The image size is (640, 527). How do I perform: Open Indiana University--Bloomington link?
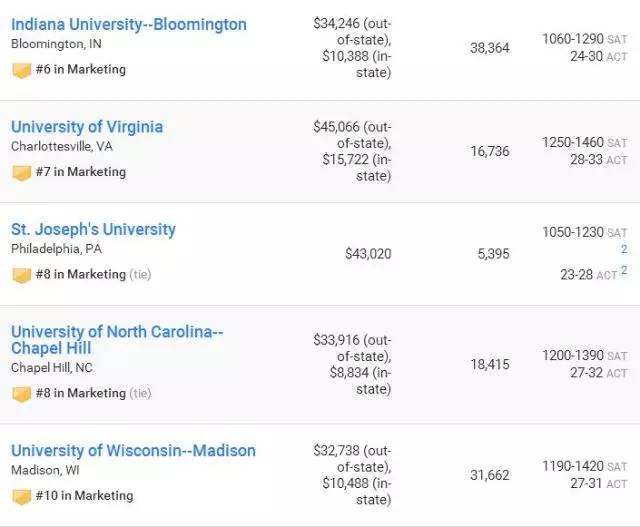[x=128, y=24]
